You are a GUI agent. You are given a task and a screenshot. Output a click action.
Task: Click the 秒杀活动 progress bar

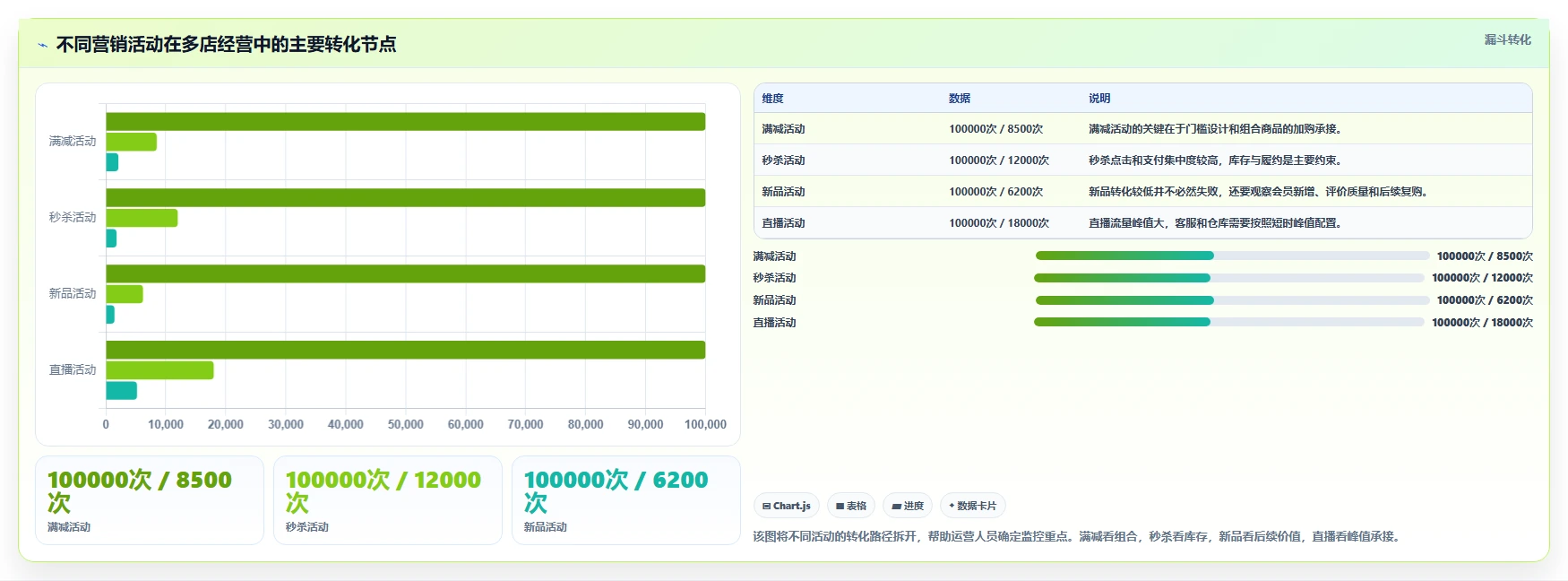click(x=1229, y=278)
